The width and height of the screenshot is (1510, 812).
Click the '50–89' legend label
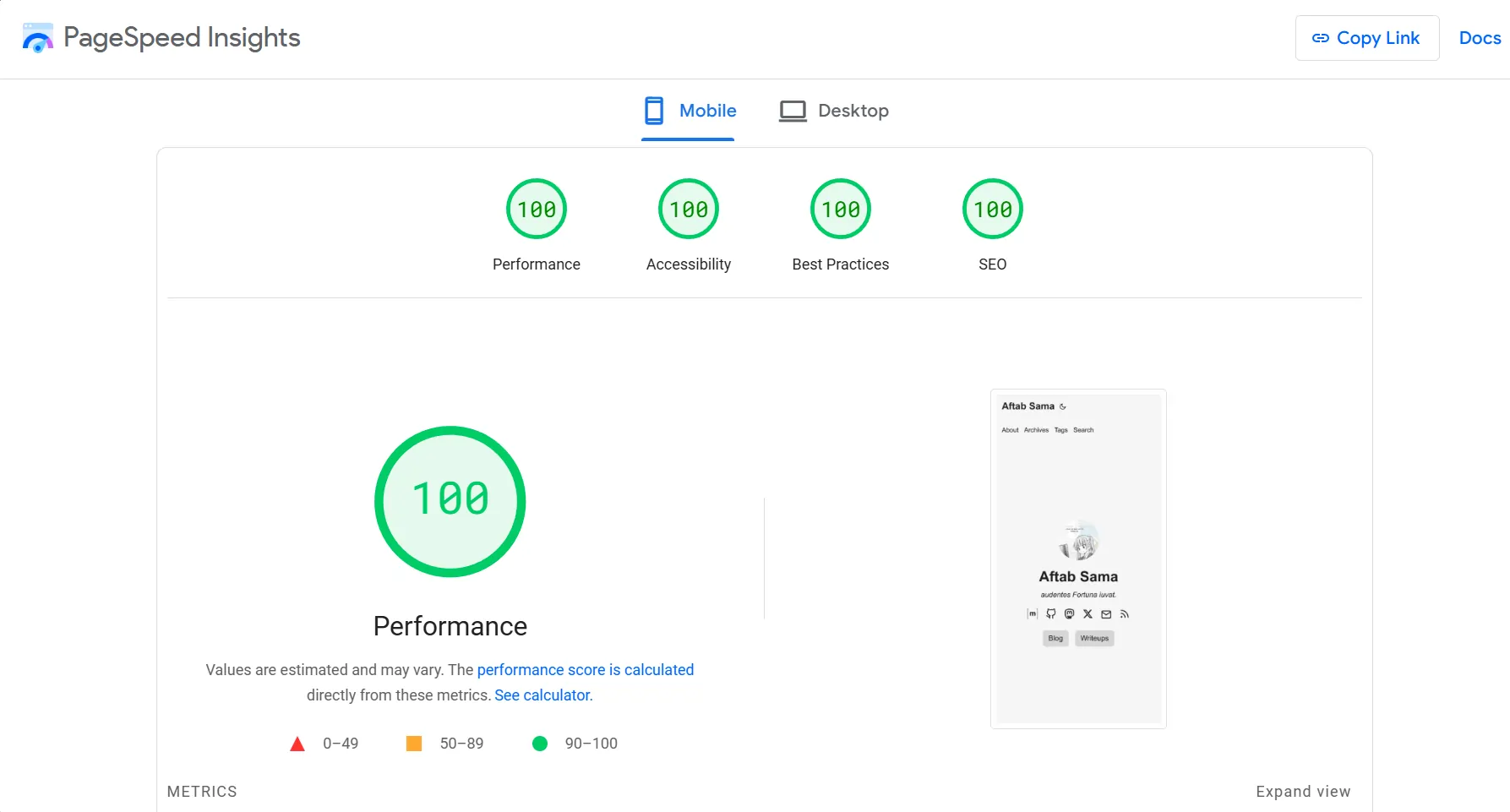461,744
